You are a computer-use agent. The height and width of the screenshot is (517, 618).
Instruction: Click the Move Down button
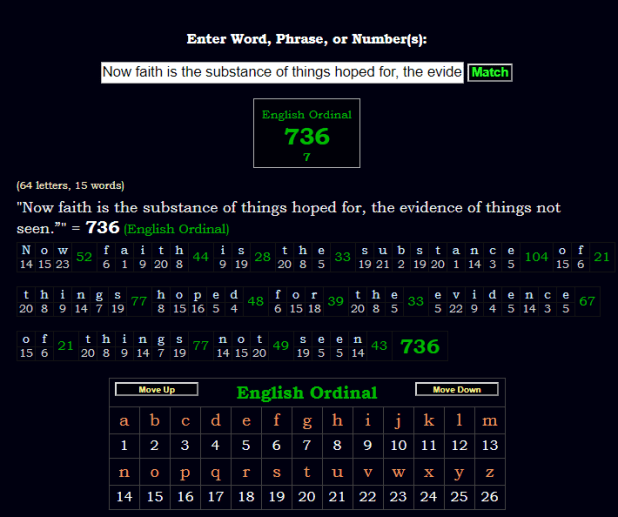tap(456, 390)
